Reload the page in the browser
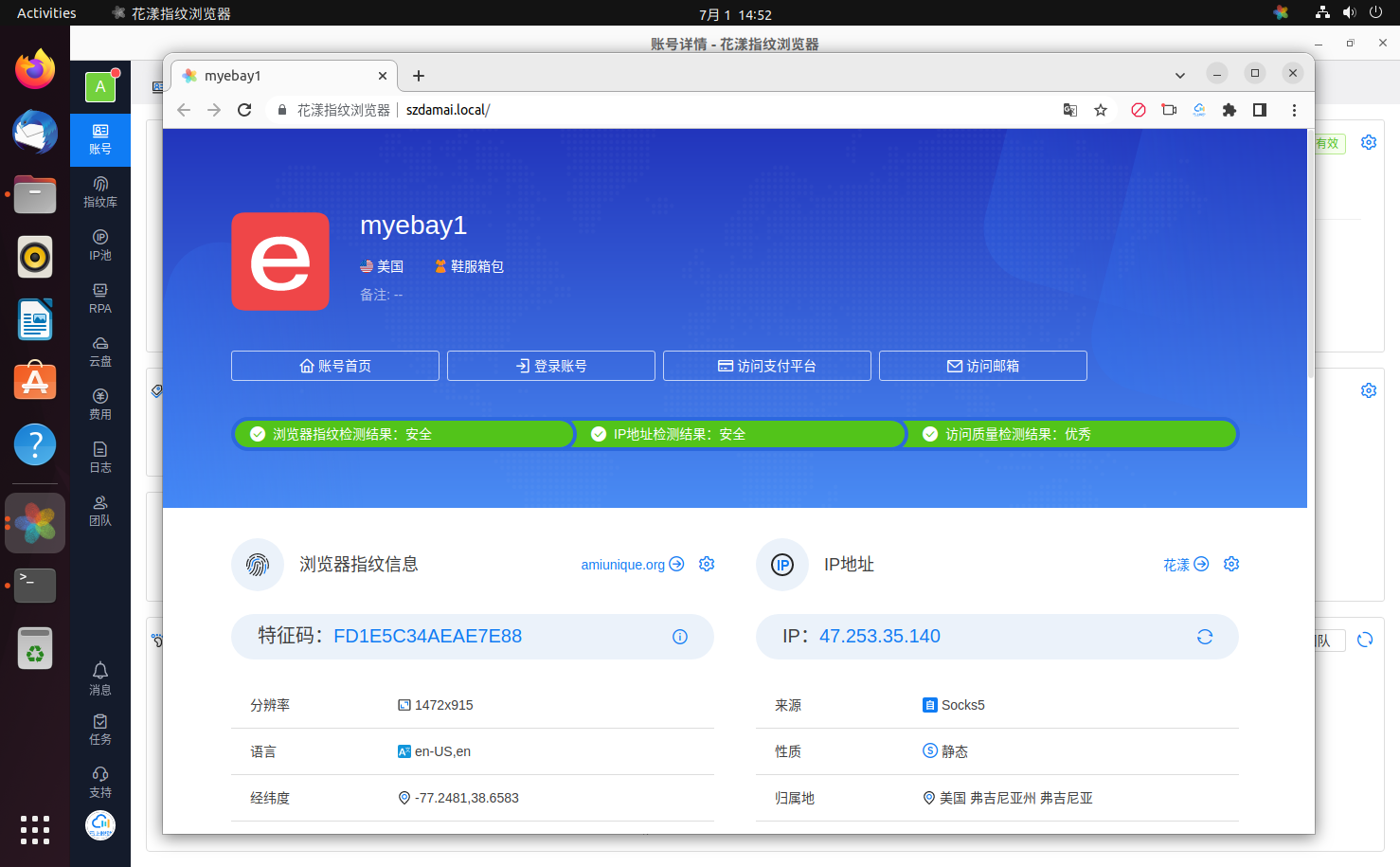This screenshot has width=1400, height=867. pyautogui.click(x=244, y=110)
